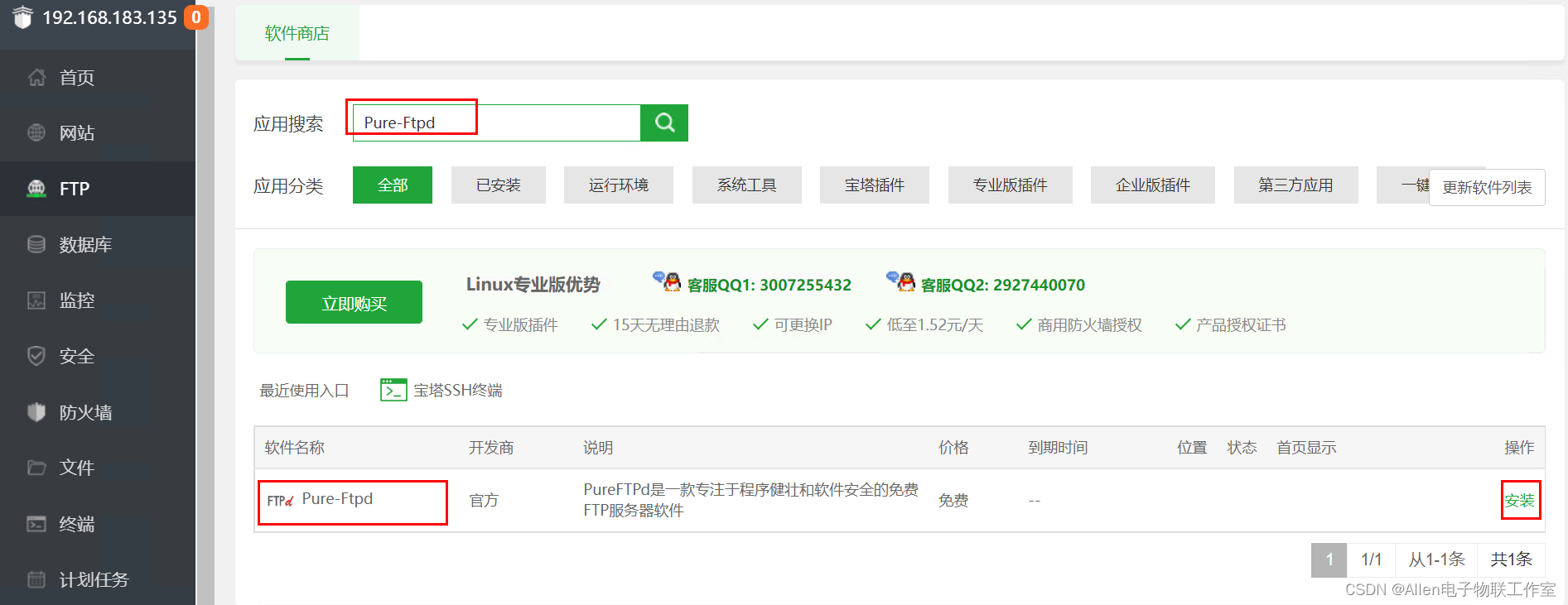1568x605 pixels.
Task: Filter by 已安装 category
Action: coord(499,185)
